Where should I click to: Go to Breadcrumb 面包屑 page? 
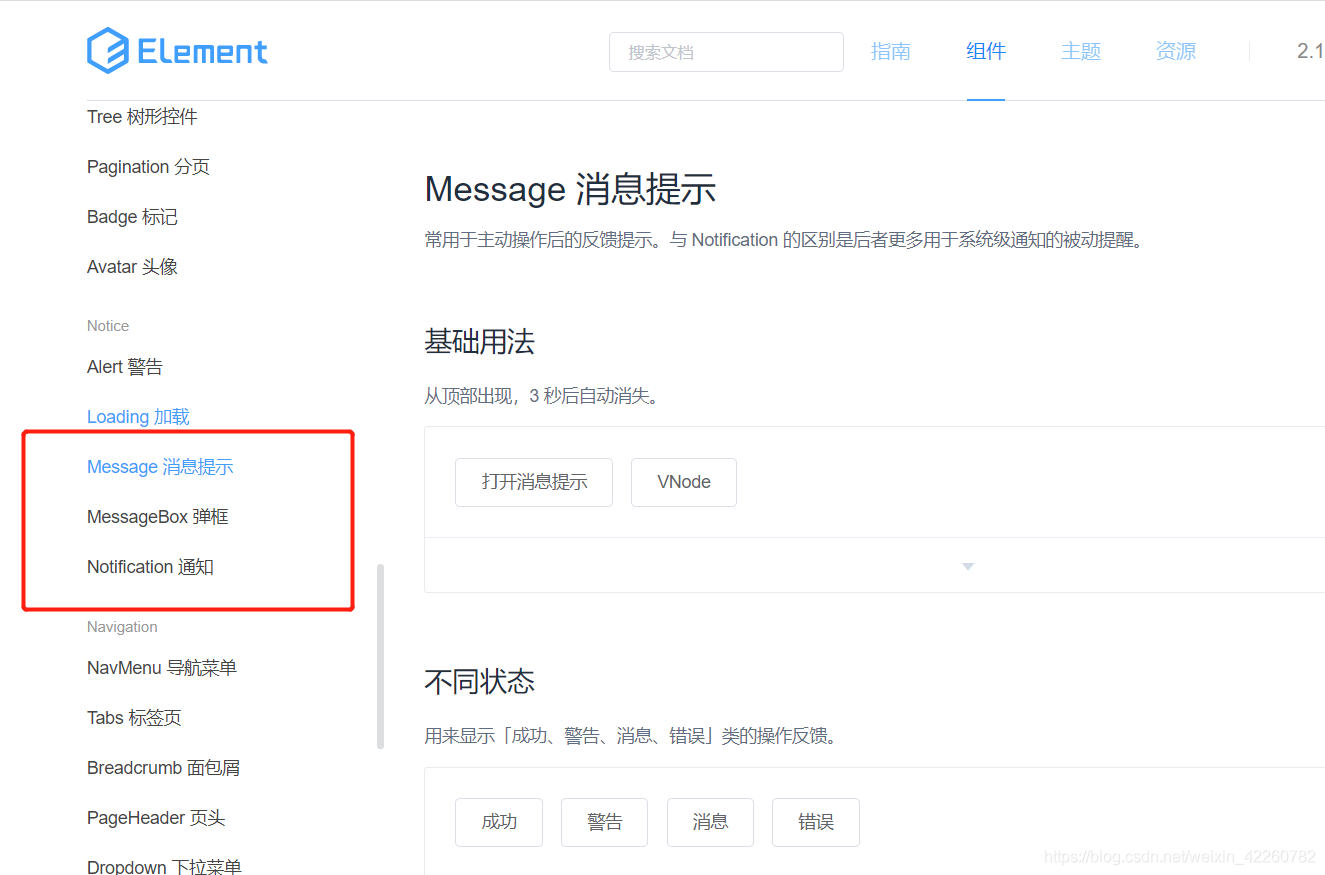[x=163, y=768]
